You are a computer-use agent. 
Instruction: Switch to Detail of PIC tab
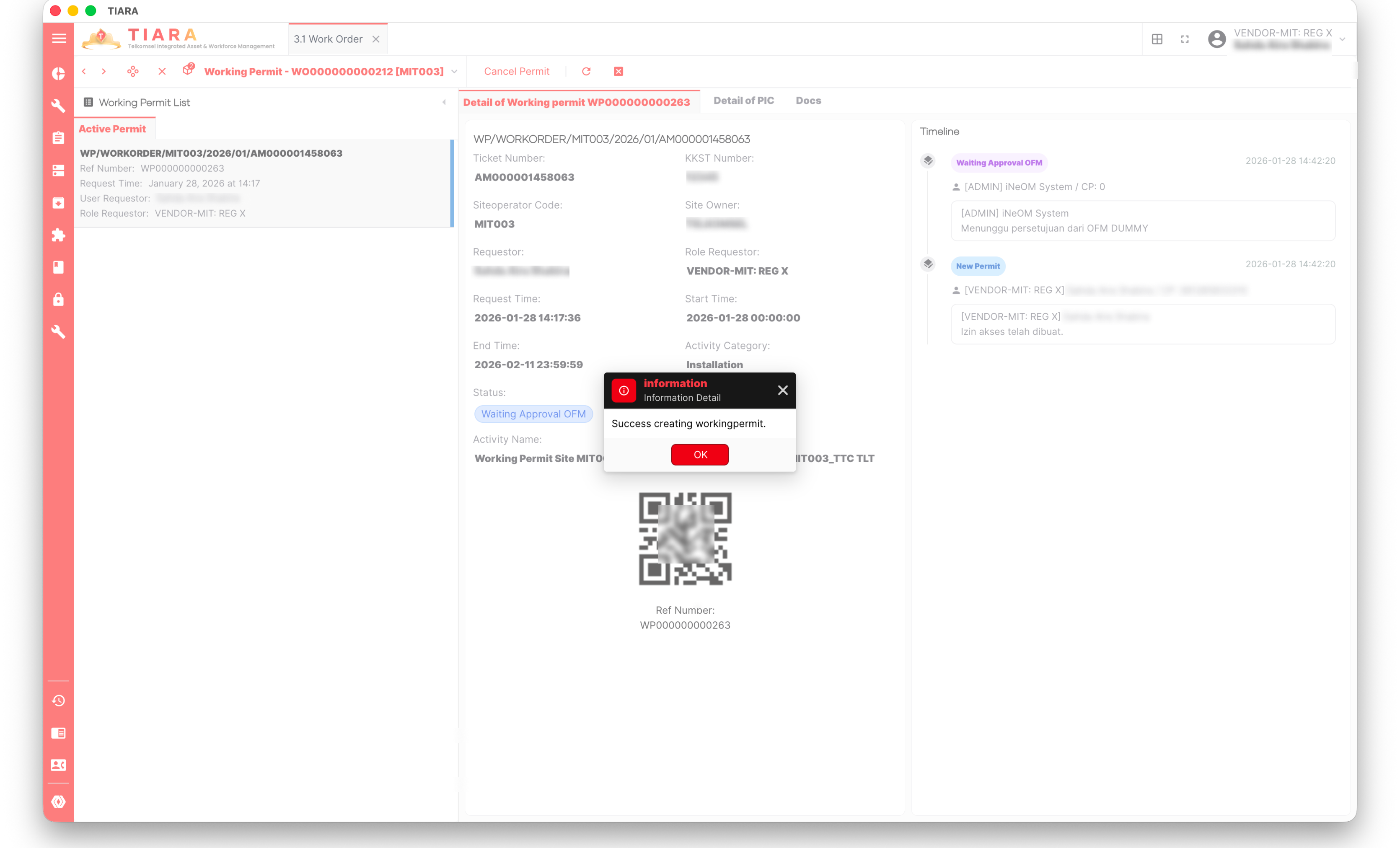[743, 101]
